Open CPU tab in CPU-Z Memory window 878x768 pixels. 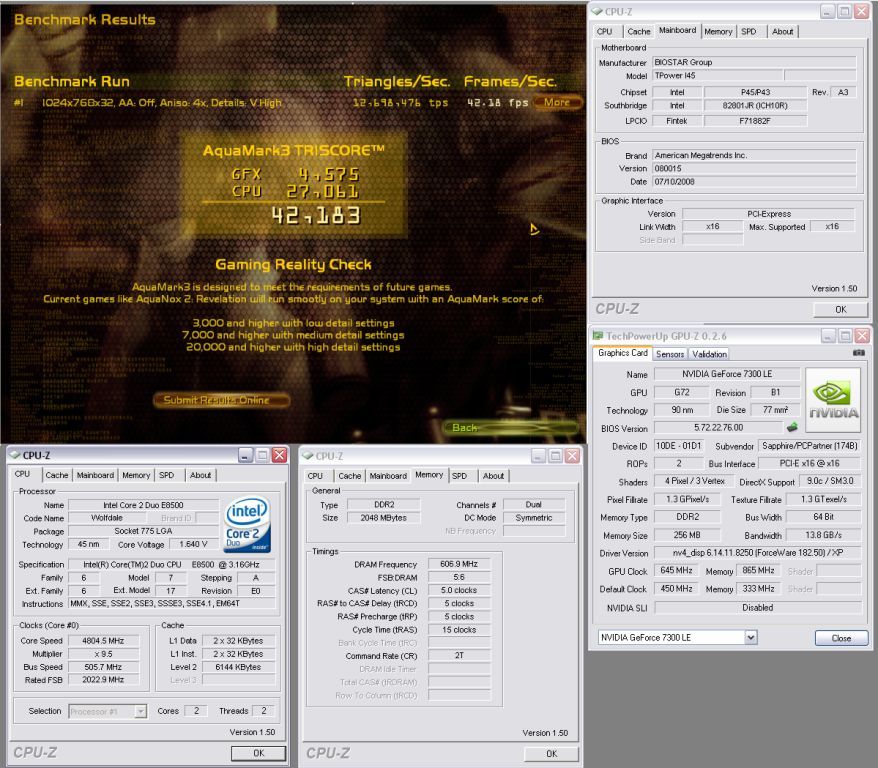coord(315,475)
